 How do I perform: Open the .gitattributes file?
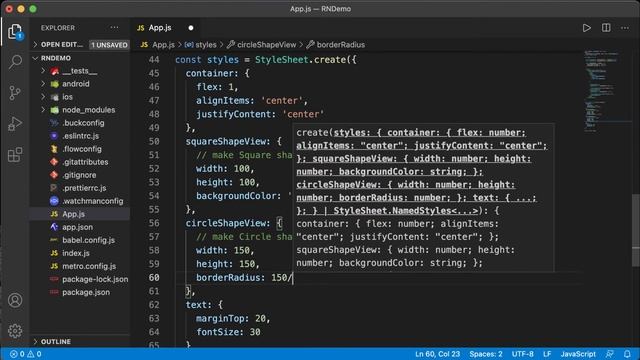coord(85,162)
